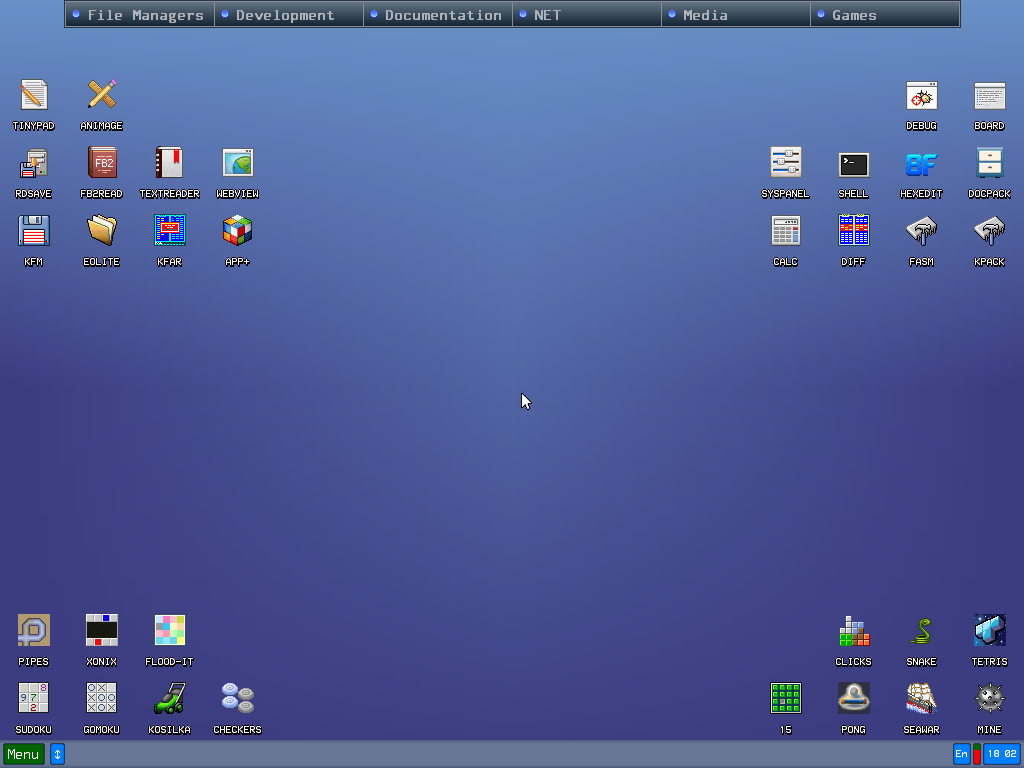Launch the Shell terminal icon
Viewport: 1024px width, 768px height.
point(853,164)
